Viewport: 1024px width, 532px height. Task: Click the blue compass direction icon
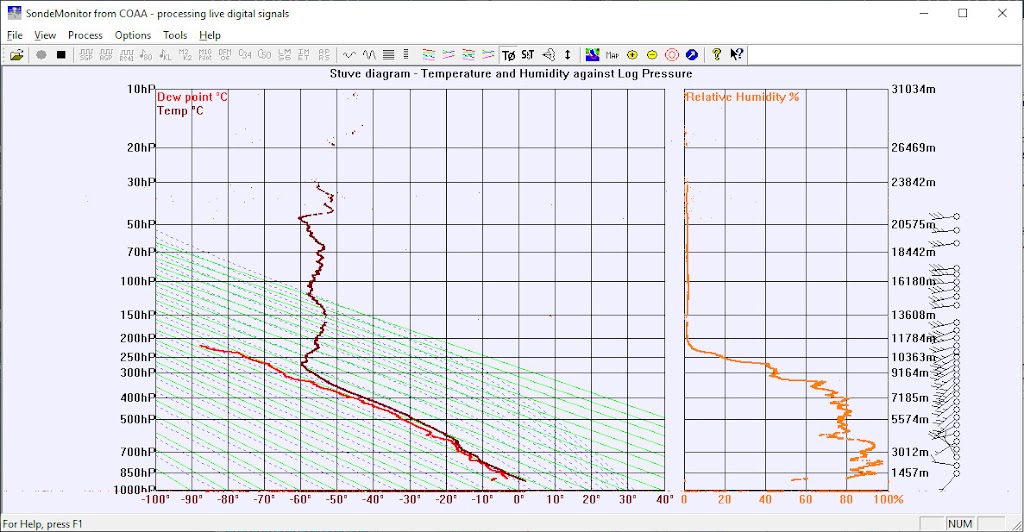[x=691, y=55]
